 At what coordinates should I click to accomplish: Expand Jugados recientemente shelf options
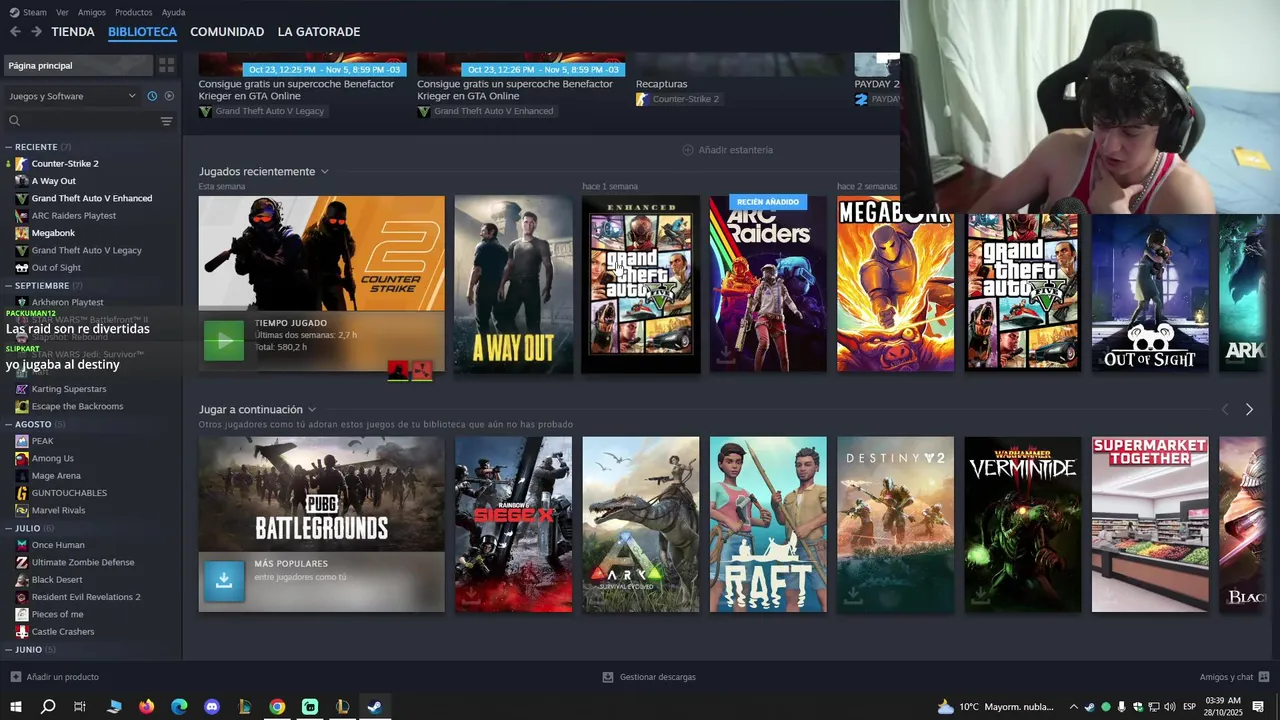(x=324, y=172)
